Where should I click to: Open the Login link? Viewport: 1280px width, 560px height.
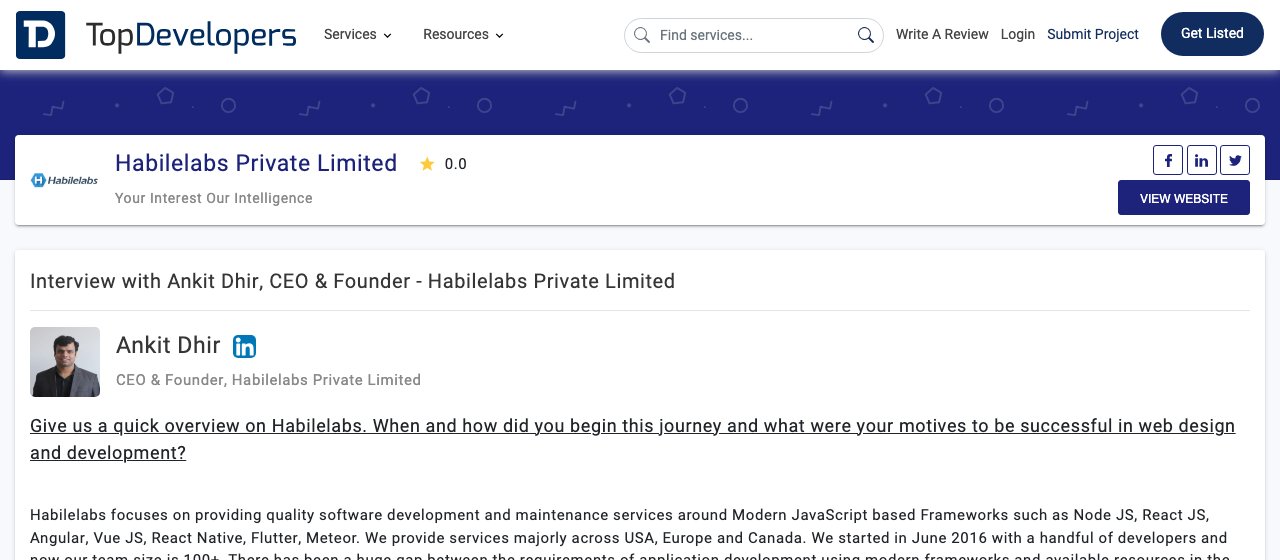1017,34
